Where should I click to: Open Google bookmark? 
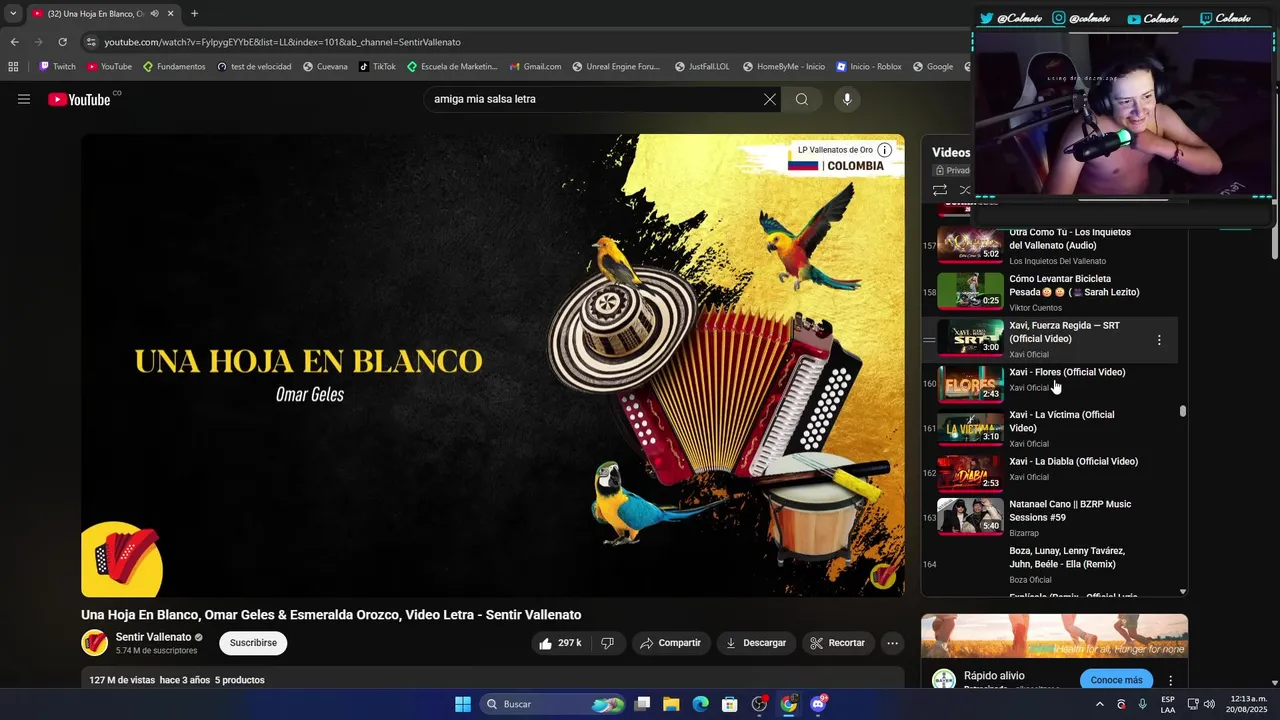[932, 67]
